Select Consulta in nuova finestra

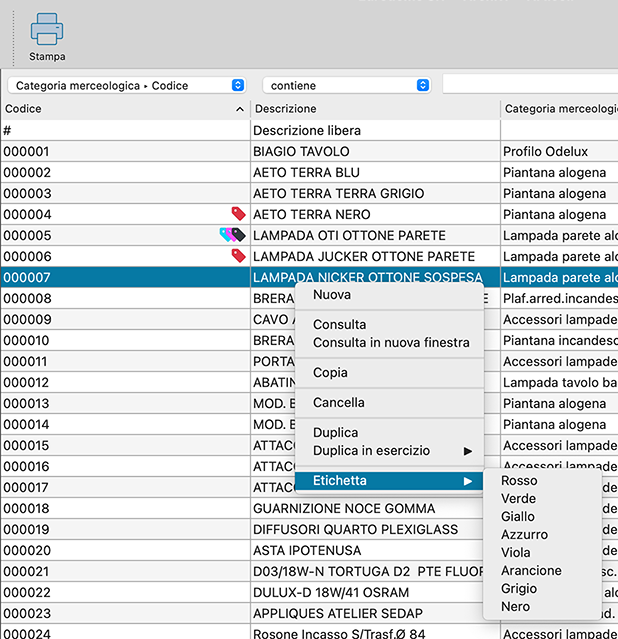[x=391, y=343]
